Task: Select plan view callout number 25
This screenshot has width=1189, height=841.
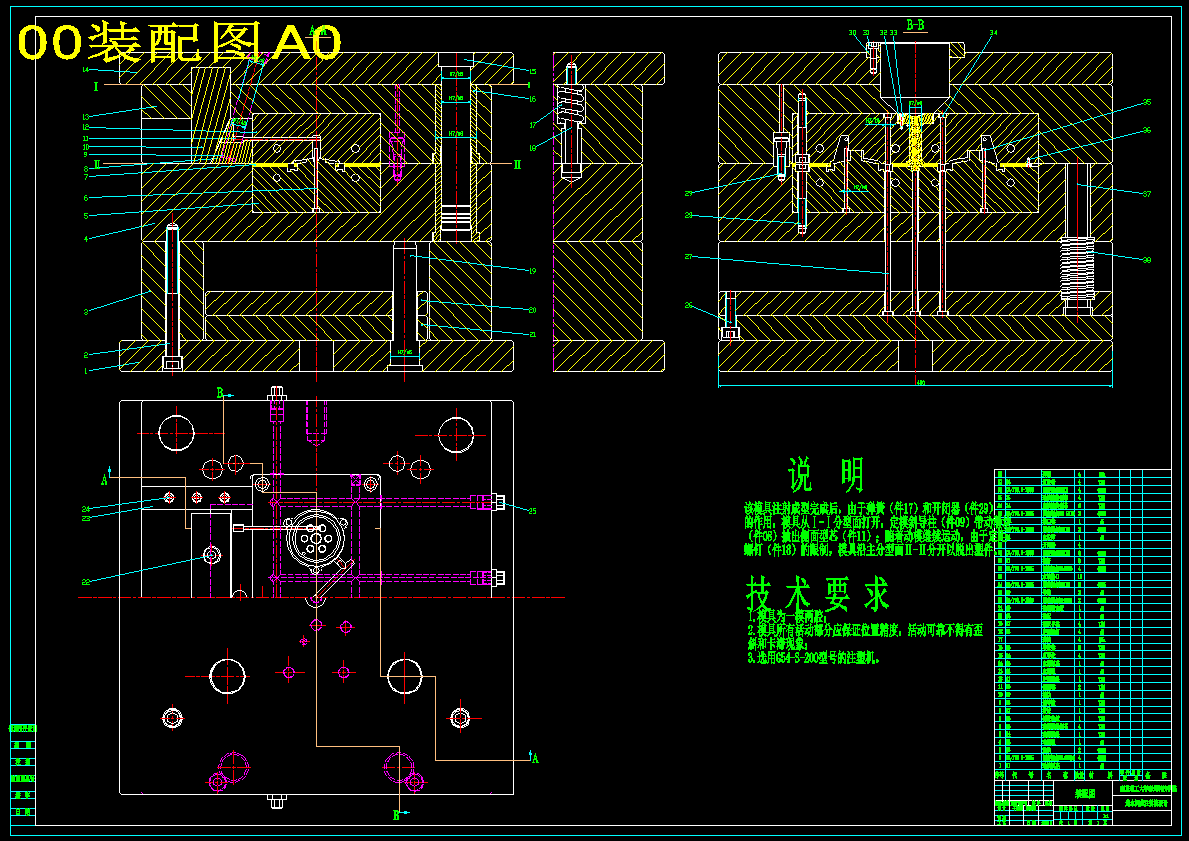Action: coord(532,511)
